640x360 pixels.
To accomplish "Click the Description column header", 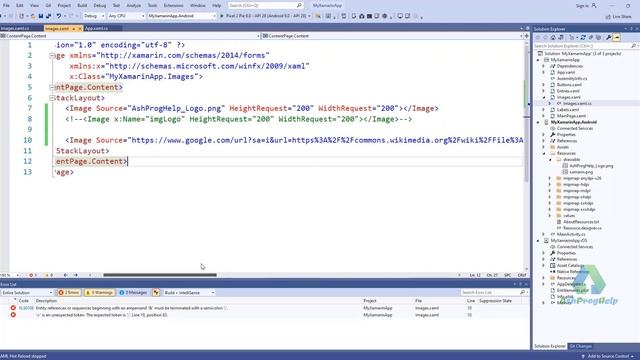I will [x=46, y=301].
